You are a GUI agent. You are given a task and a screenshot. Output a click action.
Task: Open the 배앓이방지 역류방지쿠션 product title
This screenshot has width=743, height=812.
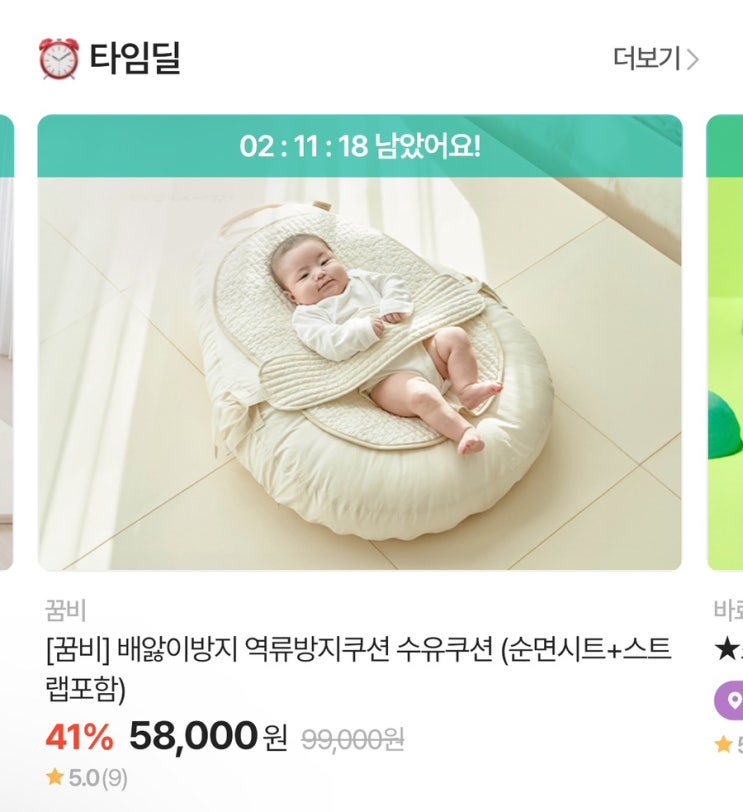tap(358, 668)
